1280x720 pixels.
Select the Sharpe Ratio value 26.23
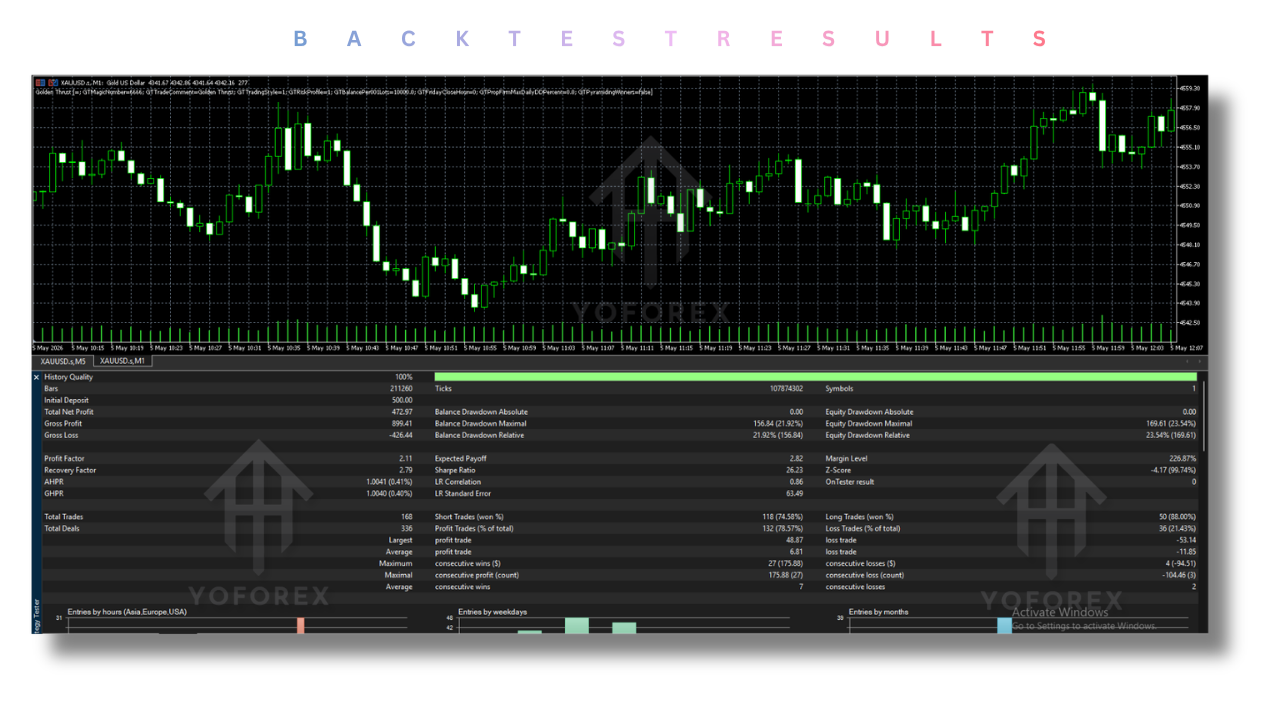[794, 470]
